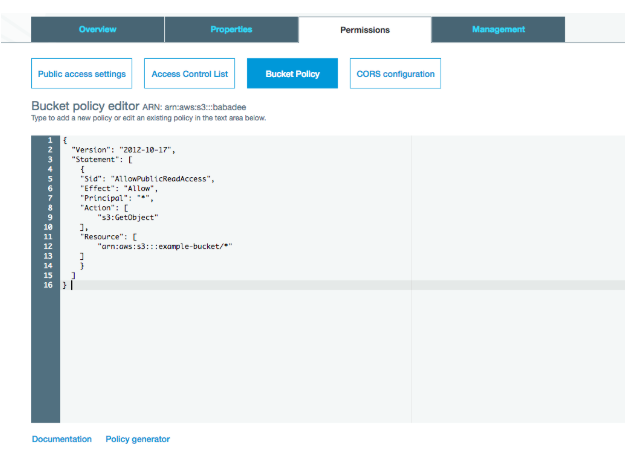Click line number 12 in the gutter

coord(48,246)
